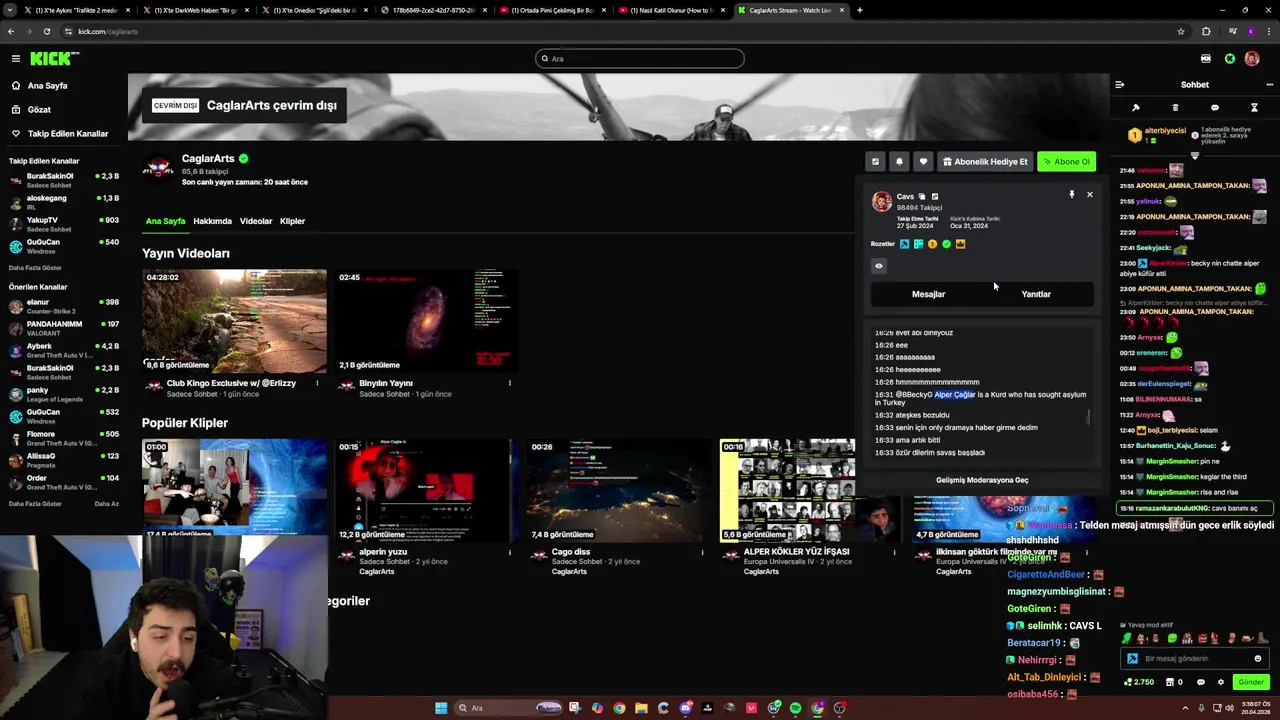Toggle the notification bell button

[899, 162]
